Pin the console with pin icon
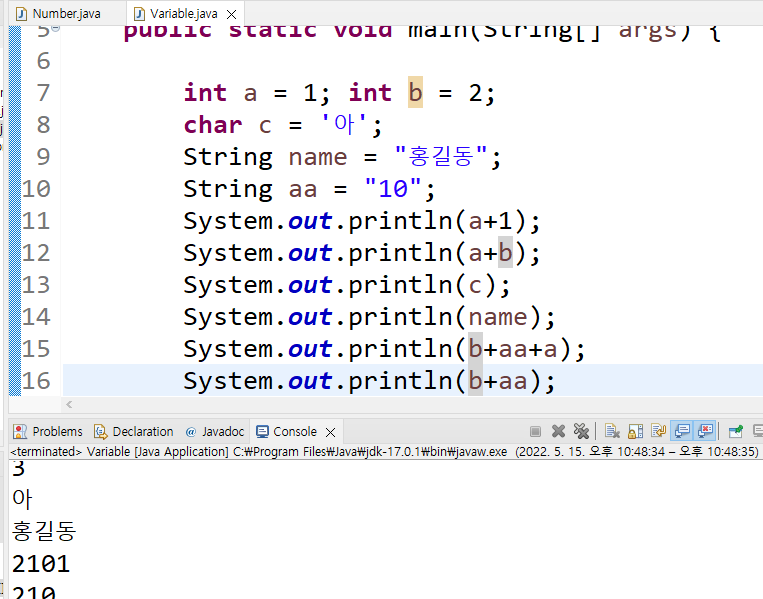The height and width of the screenshot is (599, 763). (736, 431)
